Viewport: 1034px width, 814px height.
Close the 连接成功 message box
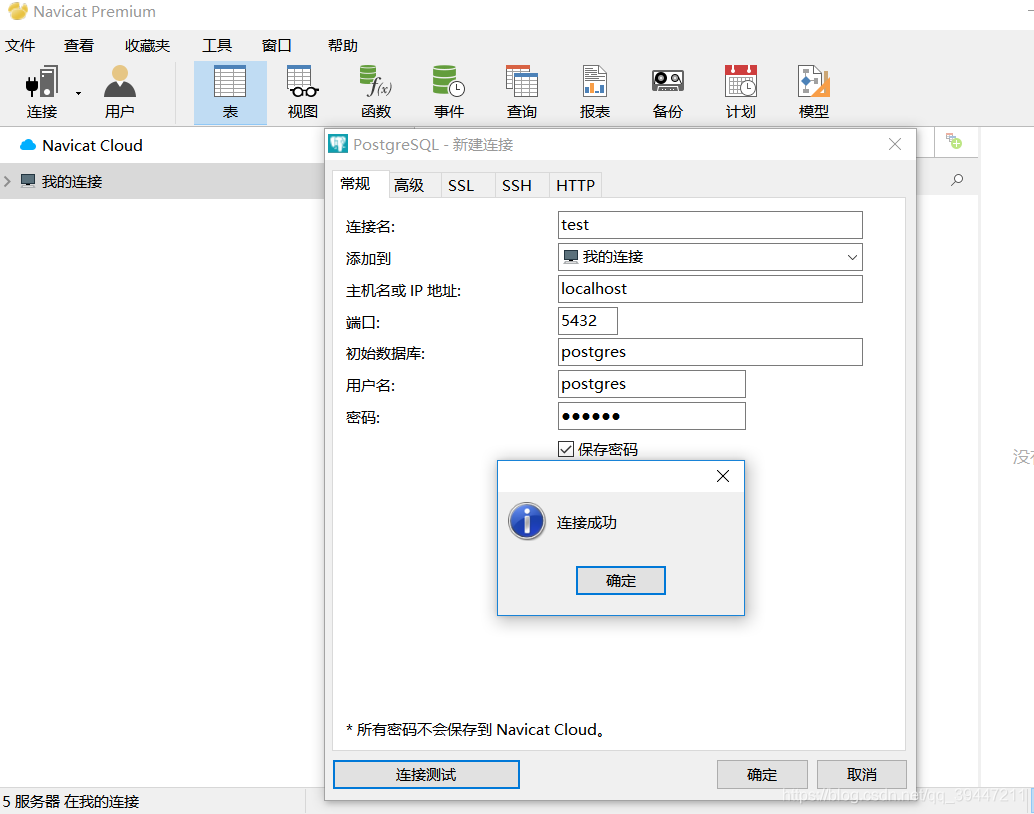tap(723, 476)
